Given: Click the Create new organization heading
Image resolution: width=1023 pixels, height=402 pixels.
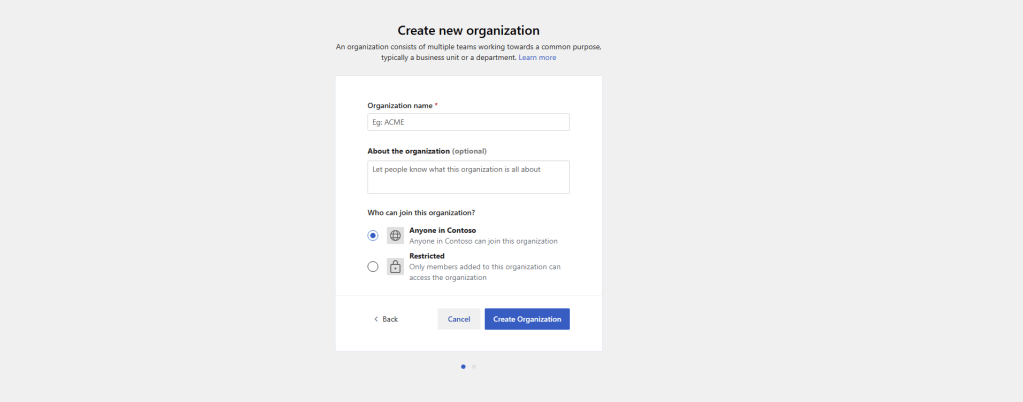Looking at the screenshot, I should pos(468,31).
